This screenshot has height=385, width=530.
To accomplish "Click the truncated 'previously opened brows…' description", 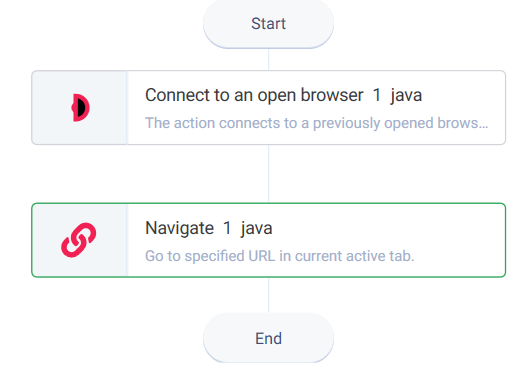I will [316, 123].
